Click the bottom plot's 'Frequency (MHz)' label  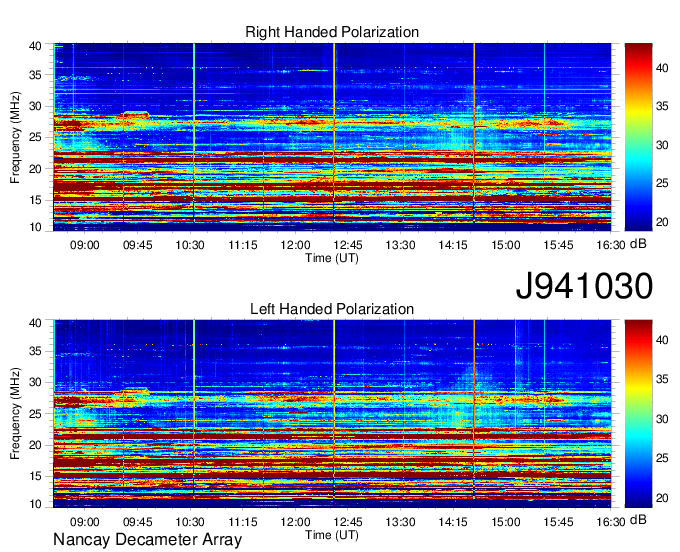(x=15, y=414)
